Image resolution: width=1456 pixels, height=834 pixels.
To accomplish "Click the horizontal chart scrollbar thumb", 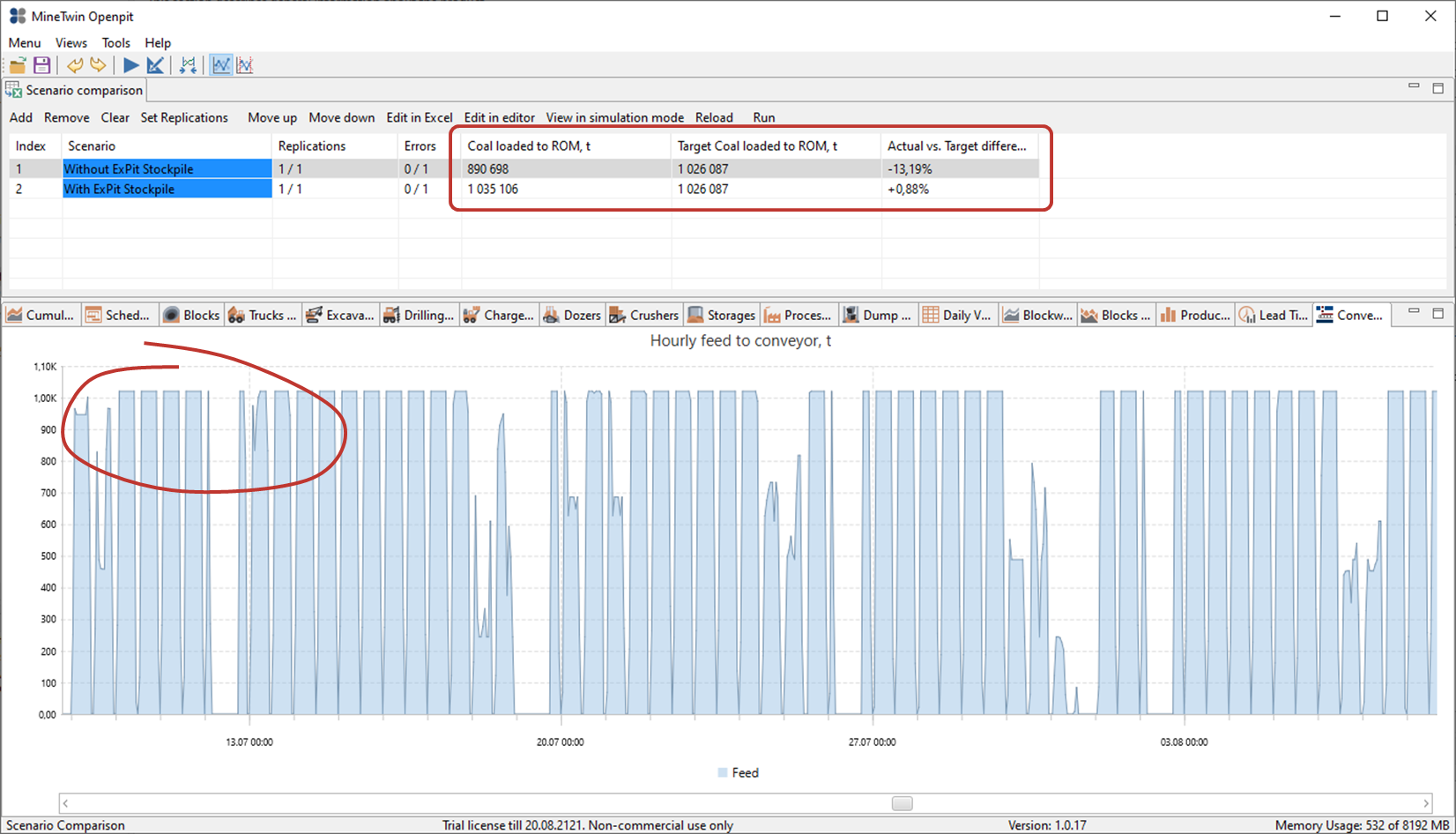I will pos(902,803).
